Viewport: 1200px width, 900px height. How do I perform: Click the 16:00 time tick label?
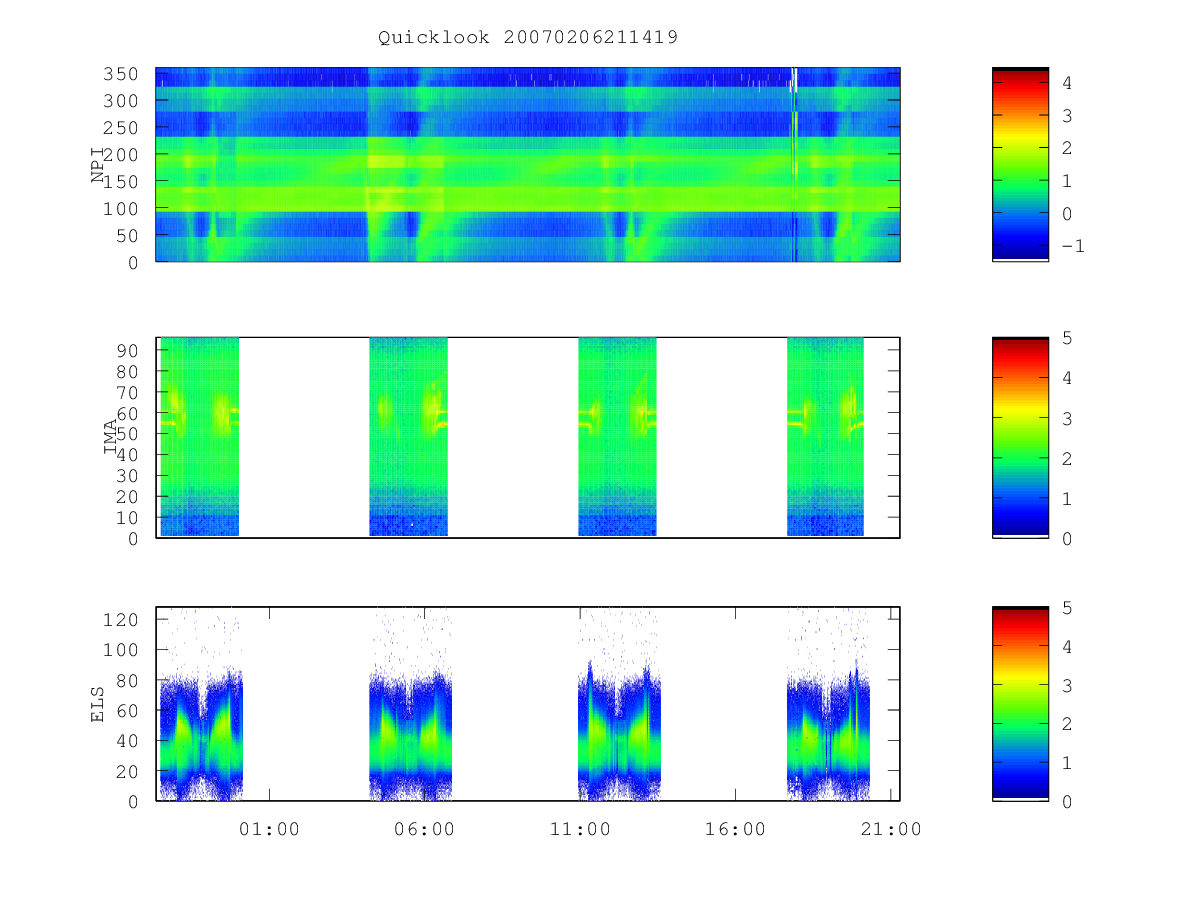pos(736,828)
